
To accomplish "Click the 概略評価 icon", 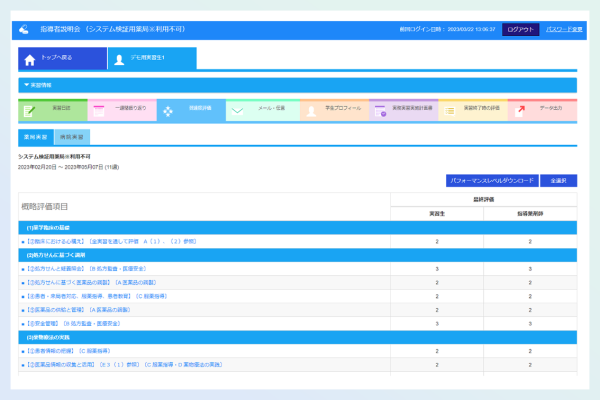I will 168,110.
